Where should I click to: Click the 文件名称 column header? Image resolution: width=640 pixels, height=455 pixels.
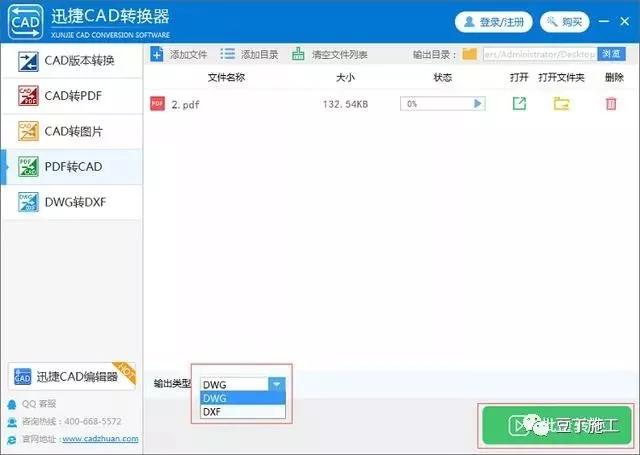point(226,78)
